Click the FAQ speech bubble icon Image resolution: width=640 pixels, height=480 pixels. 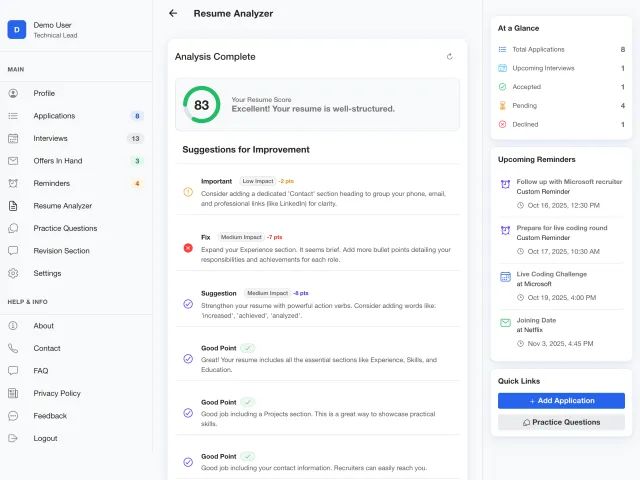[13, 371]
